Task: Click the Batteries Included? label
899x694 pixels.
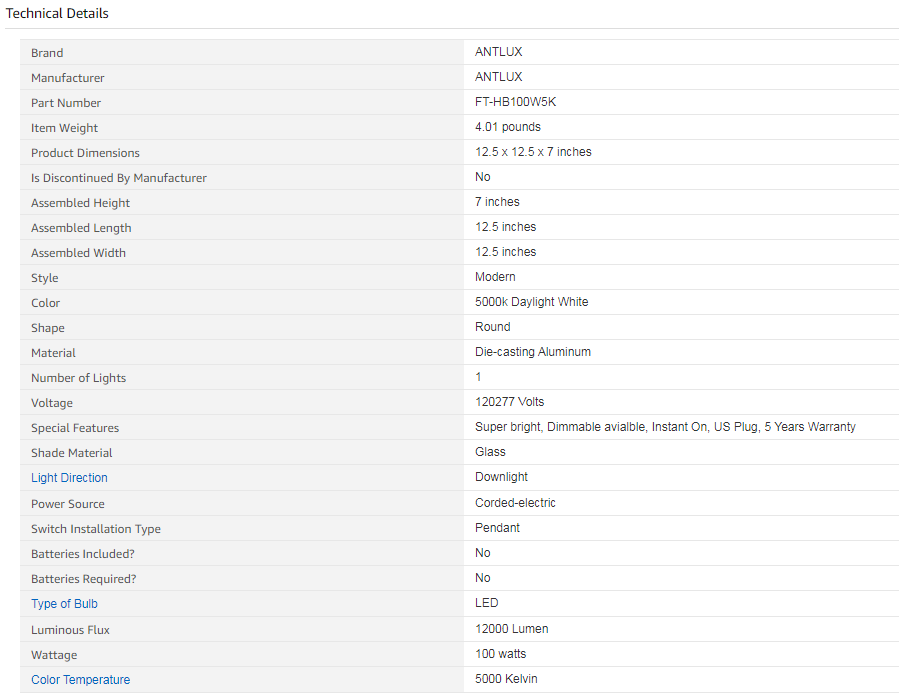Action: [83, 554]
